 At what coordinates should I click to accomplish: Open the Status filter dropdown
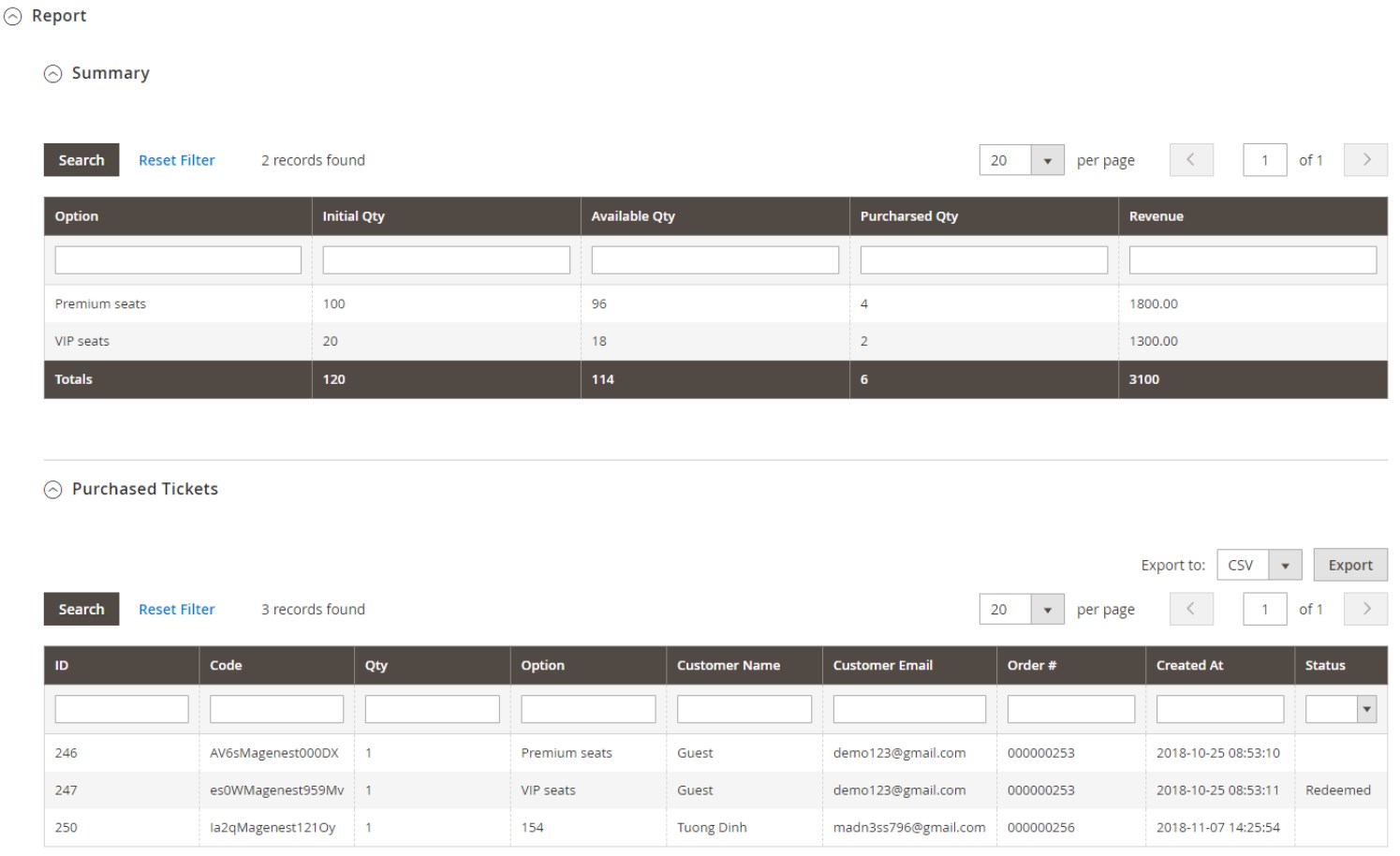click(x=1340, y=709)
